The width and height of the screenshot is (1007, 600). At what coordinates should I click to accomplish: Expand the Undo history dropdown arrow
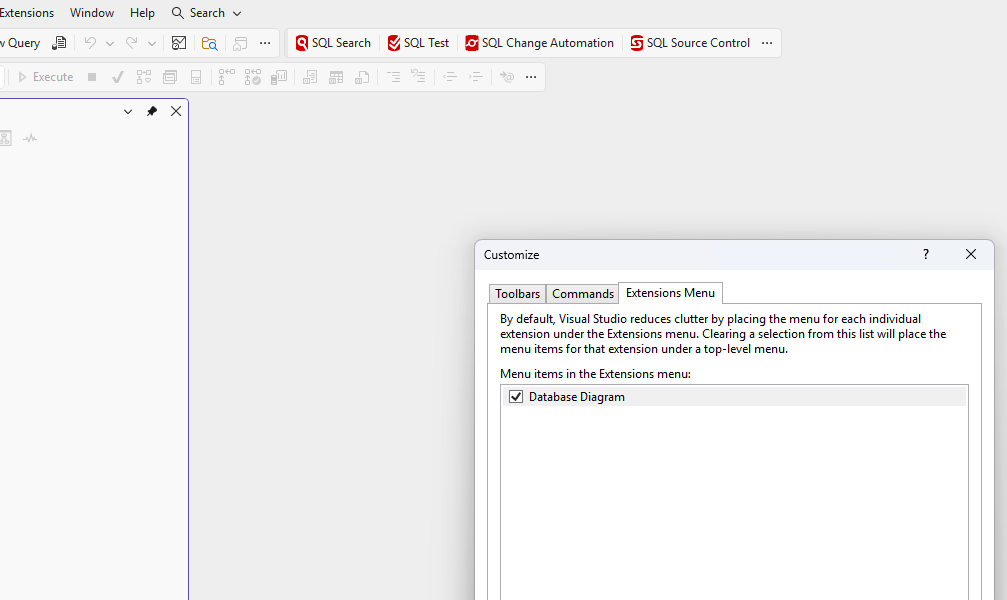click(x=110, y=43)
